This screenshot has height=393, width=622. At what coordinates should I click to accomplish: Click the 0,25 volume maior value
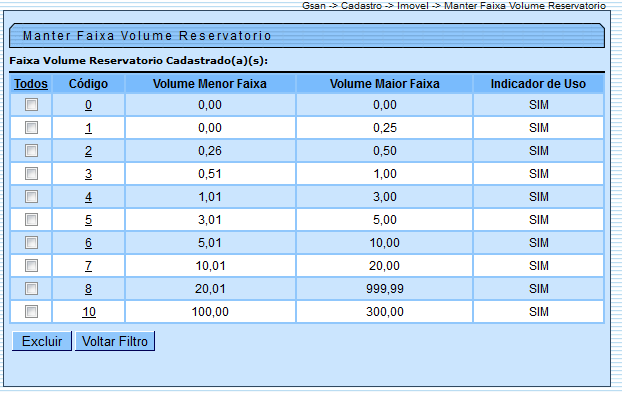[384, 128]
